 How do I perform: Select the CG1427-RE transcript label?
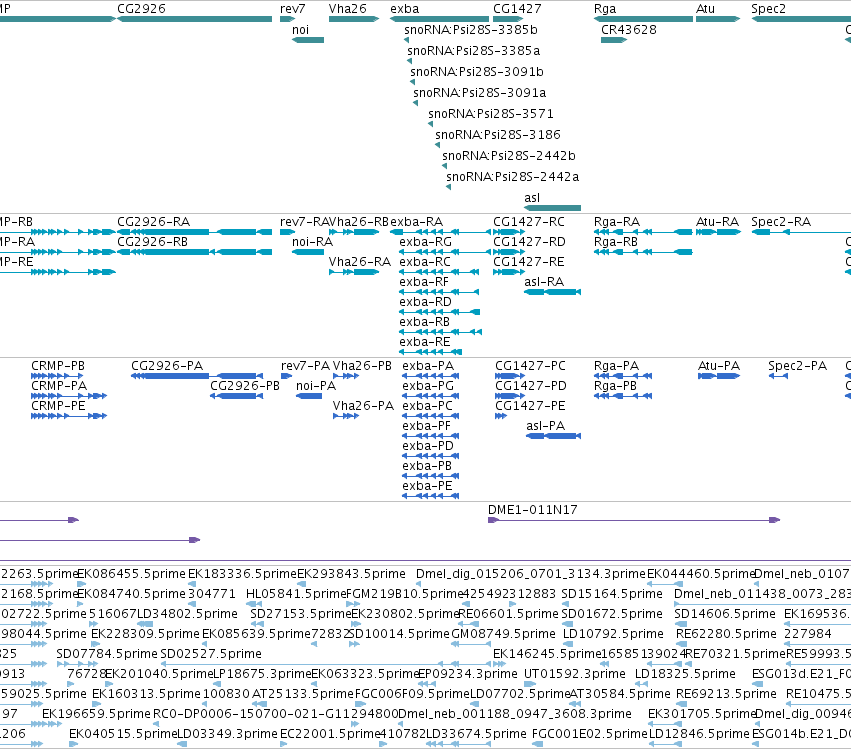coord(529,262)
